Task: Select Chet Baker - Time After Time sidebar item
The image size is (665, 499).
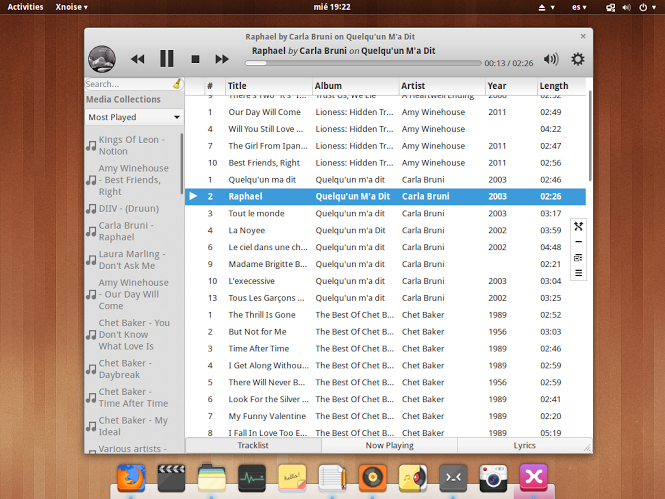Action: (127, 398)
